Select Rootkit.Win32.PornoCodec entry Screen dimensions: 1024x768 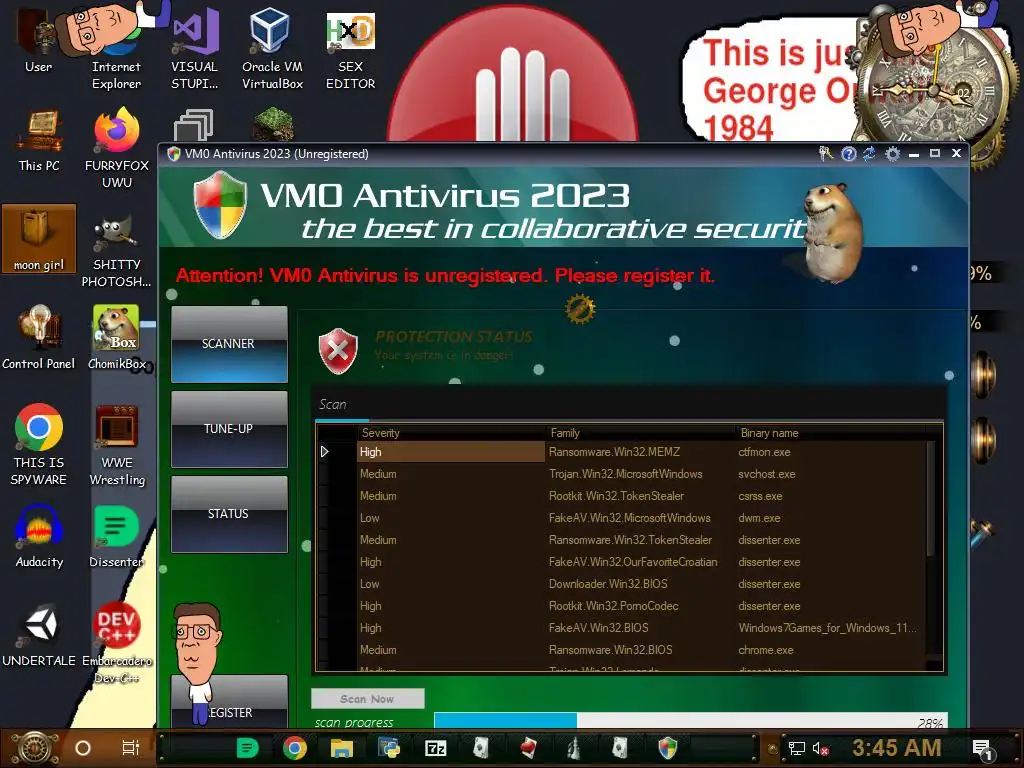(x=613, y=606)
